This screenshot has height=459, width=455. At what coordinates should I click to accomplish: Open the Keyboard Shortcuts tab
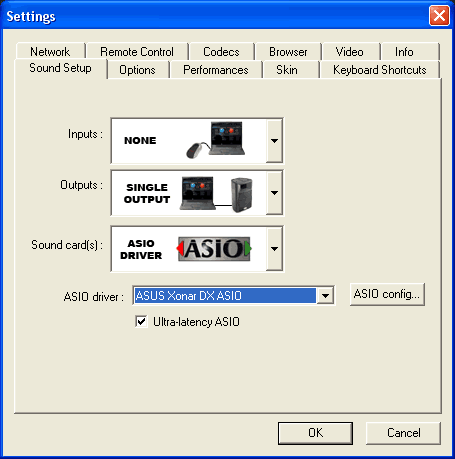(x=380, y=70)
